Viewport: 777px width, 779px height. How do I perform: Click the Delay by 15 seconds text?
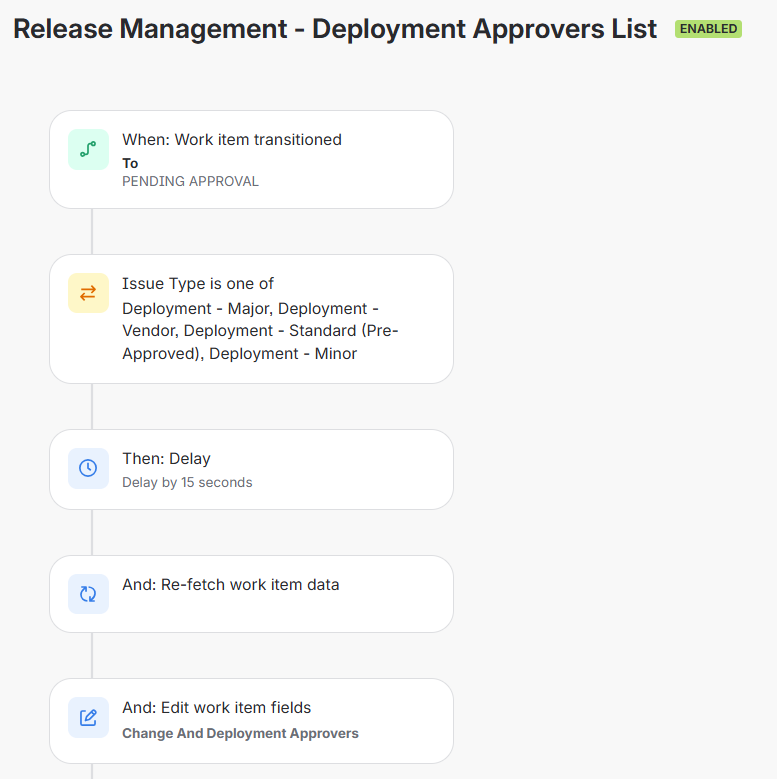coord(187,482)
